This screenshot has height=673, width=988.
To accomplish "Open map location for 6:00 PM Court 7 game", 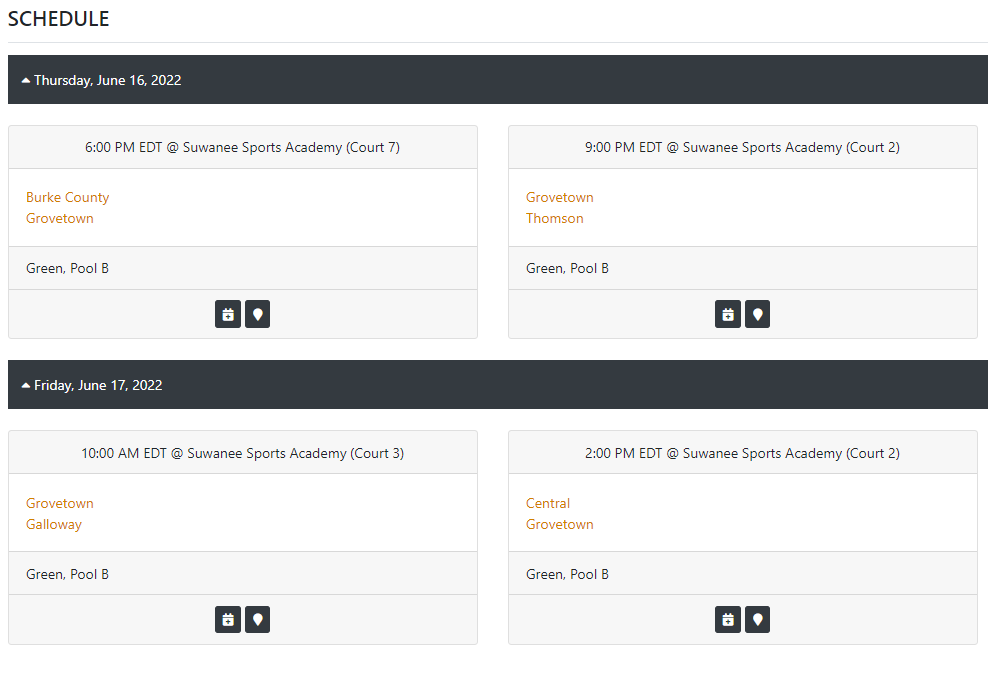I will (257, 314).
